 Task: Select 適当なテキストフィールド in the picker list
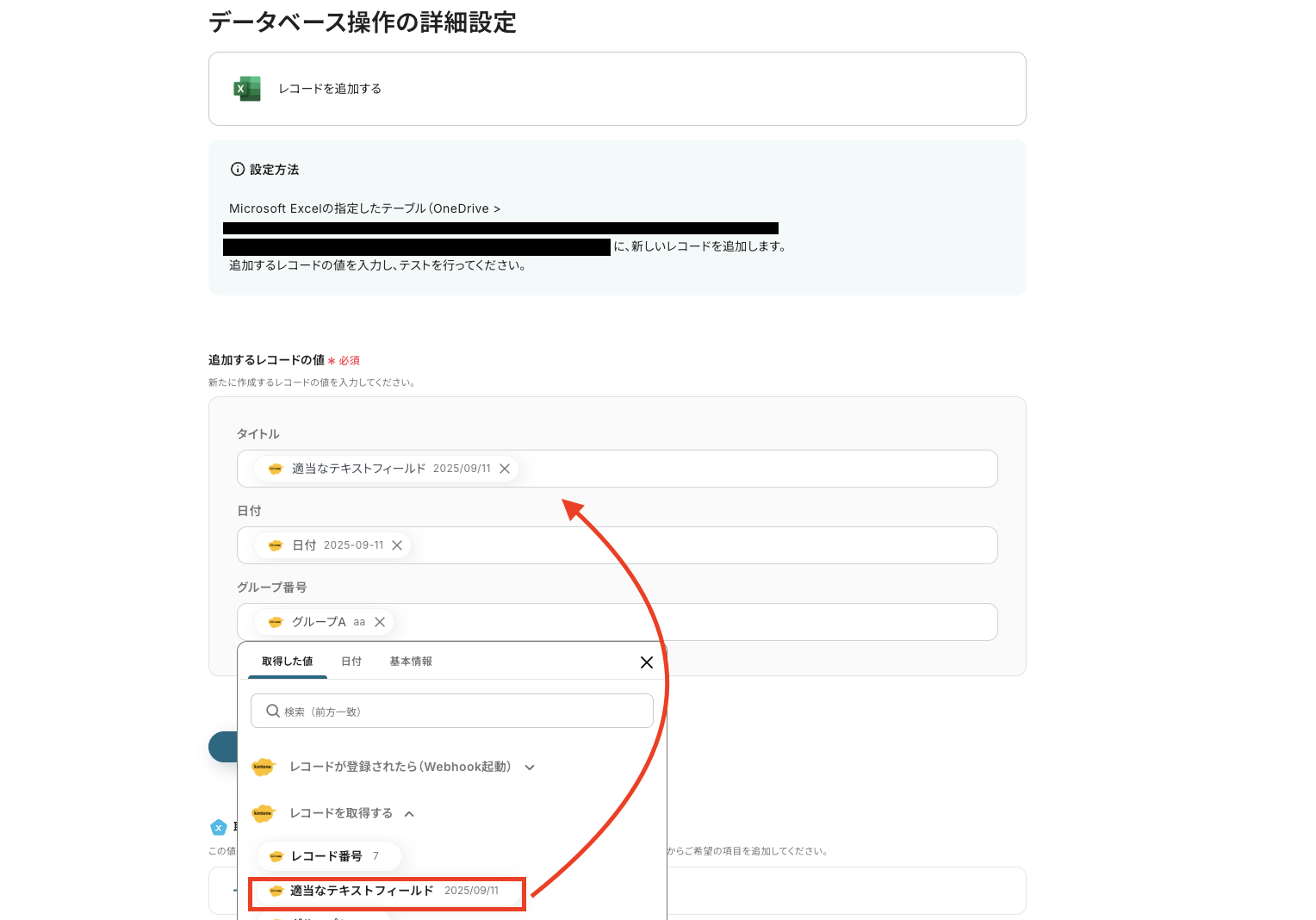click(387, 892)
